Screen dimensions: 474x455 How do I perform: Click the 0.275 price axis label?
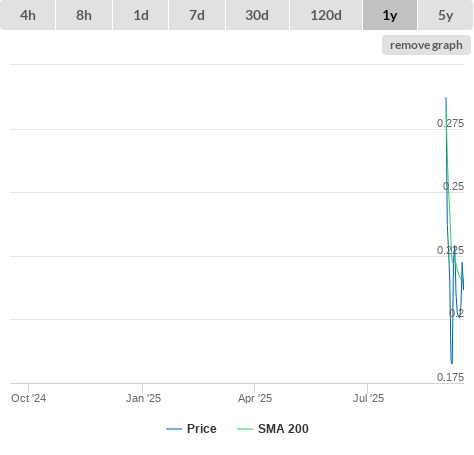point(450,123)
